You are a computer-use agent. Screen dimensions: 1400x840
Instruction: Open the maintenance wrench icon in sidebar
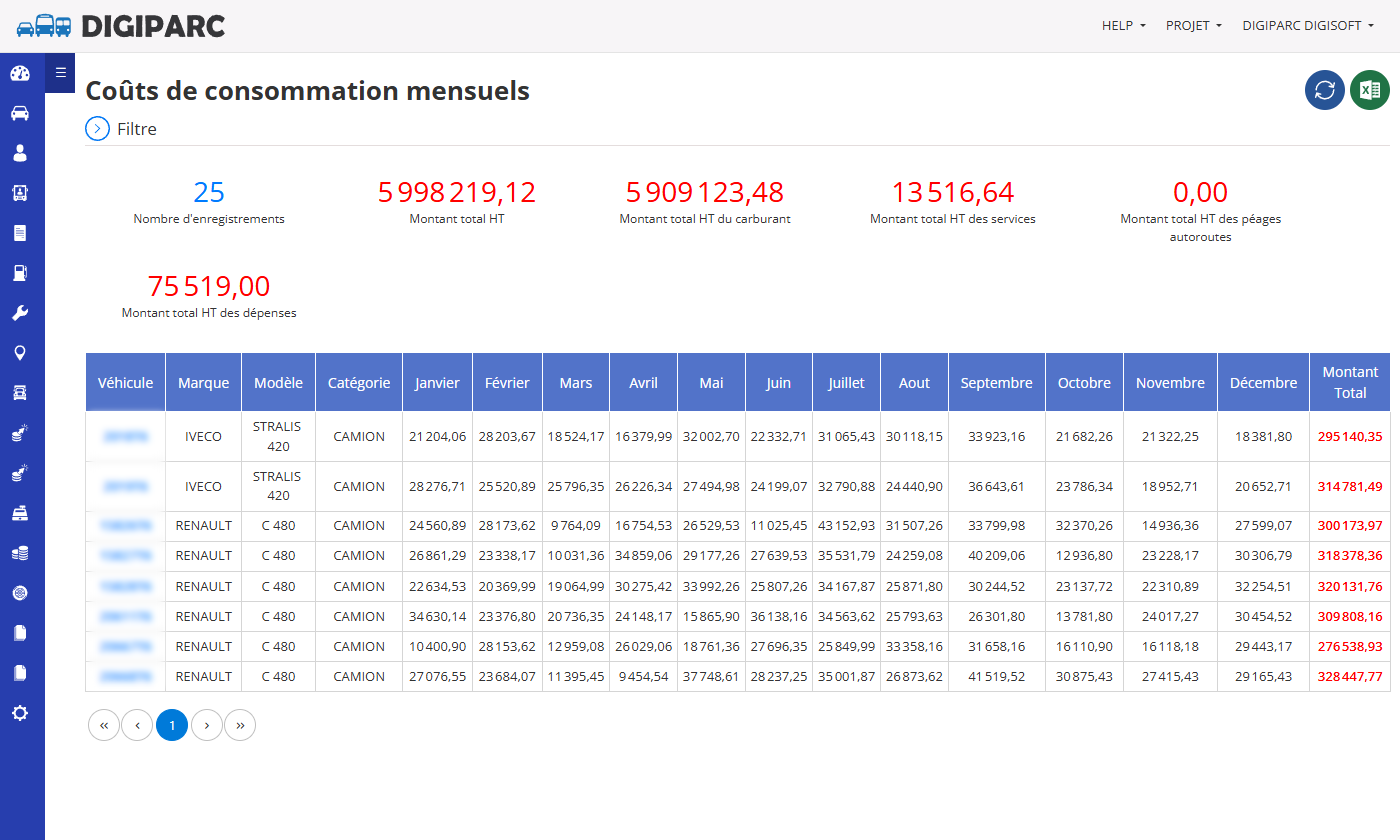coord(20,313)
